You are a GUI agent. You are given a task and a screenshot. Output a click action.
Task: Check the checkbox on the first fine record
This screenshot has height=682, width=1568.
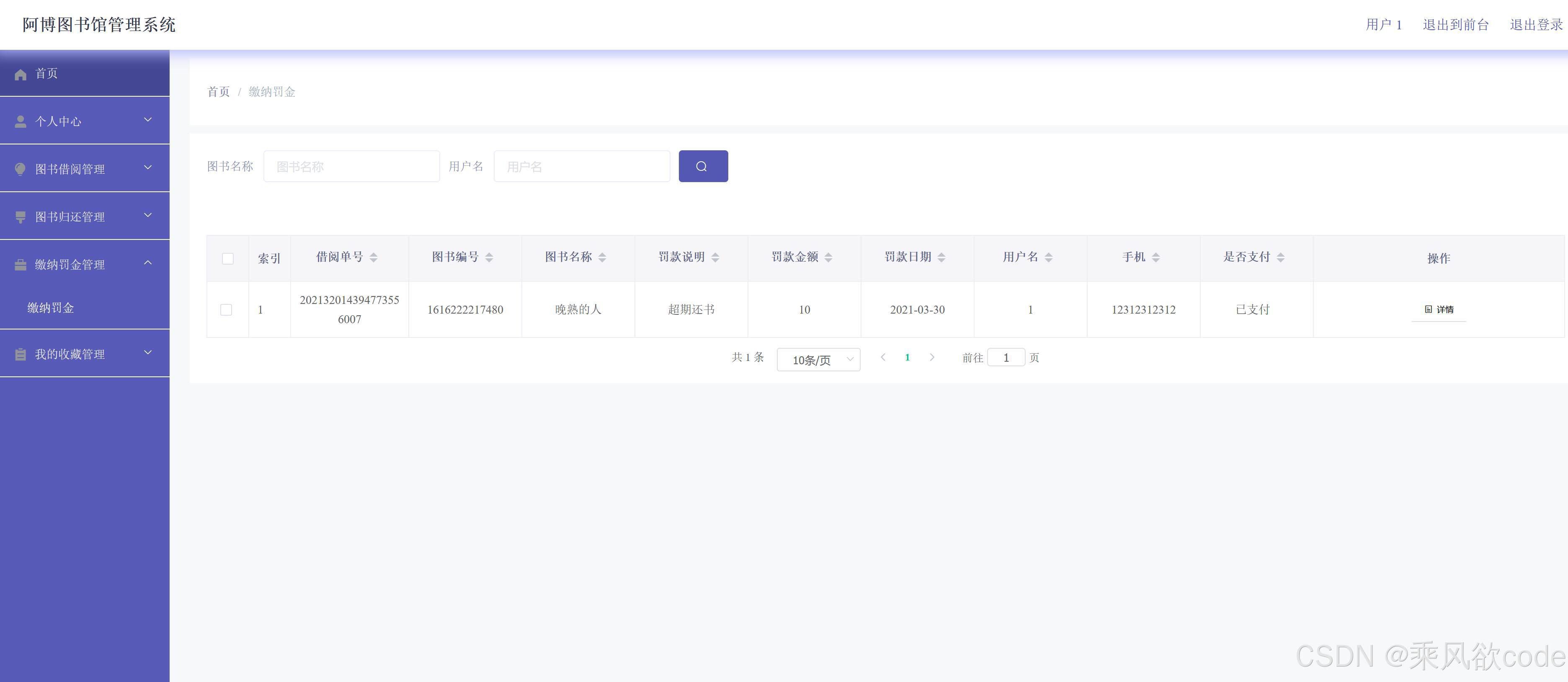point(228,310)
